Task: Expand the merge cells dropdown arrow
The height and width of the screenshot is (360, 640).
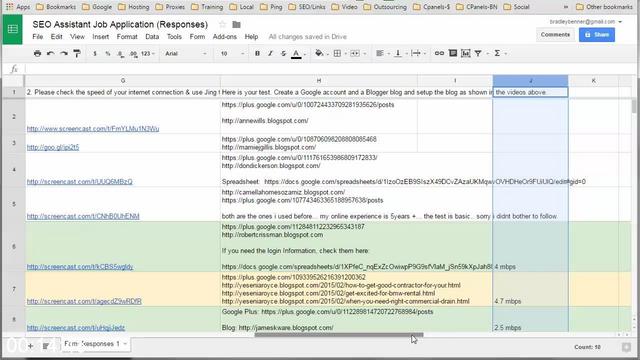Action: point(364,53)
